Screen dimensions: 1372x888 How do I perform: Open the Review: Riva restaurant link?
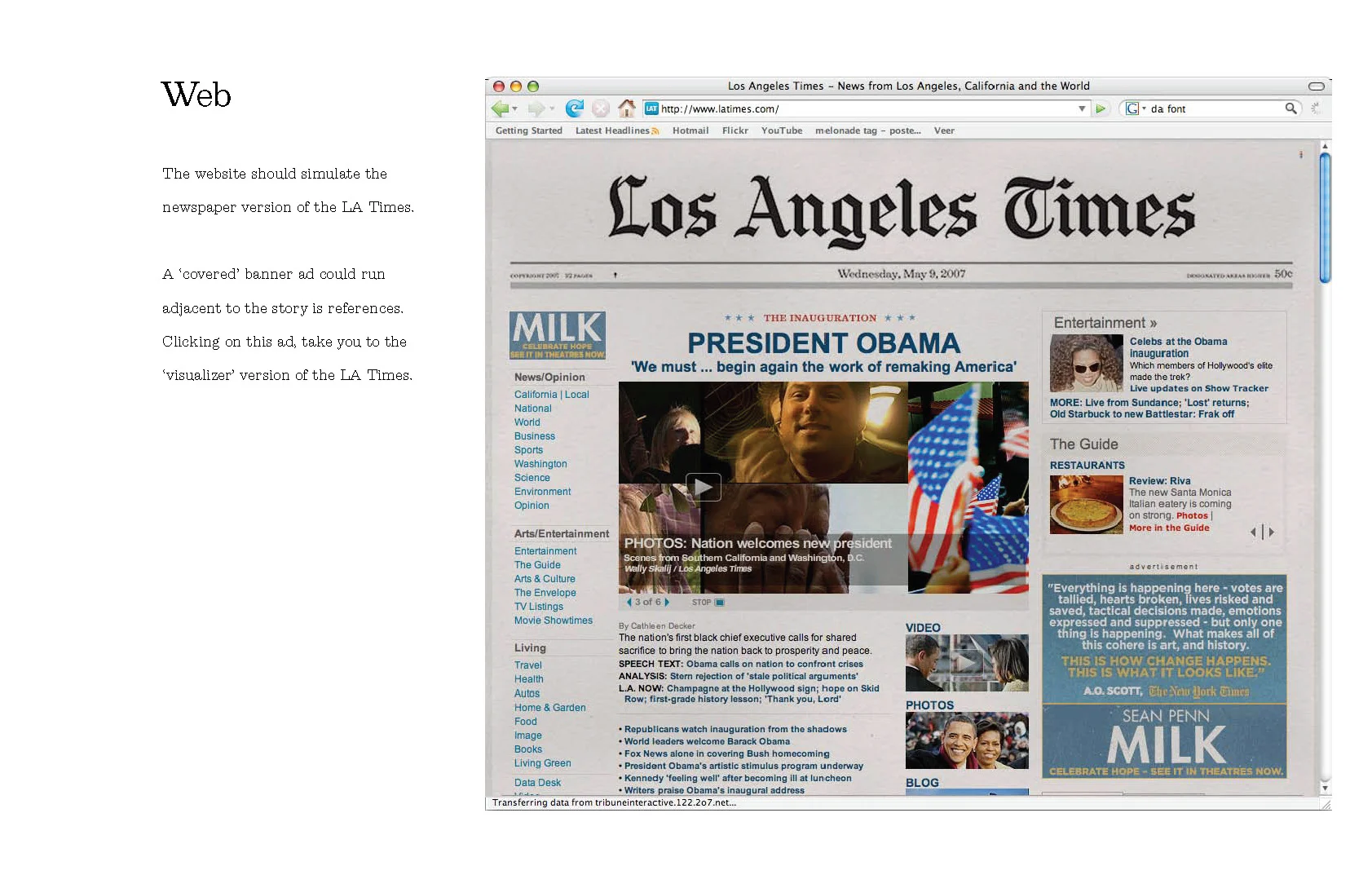tap(1159, 481)
